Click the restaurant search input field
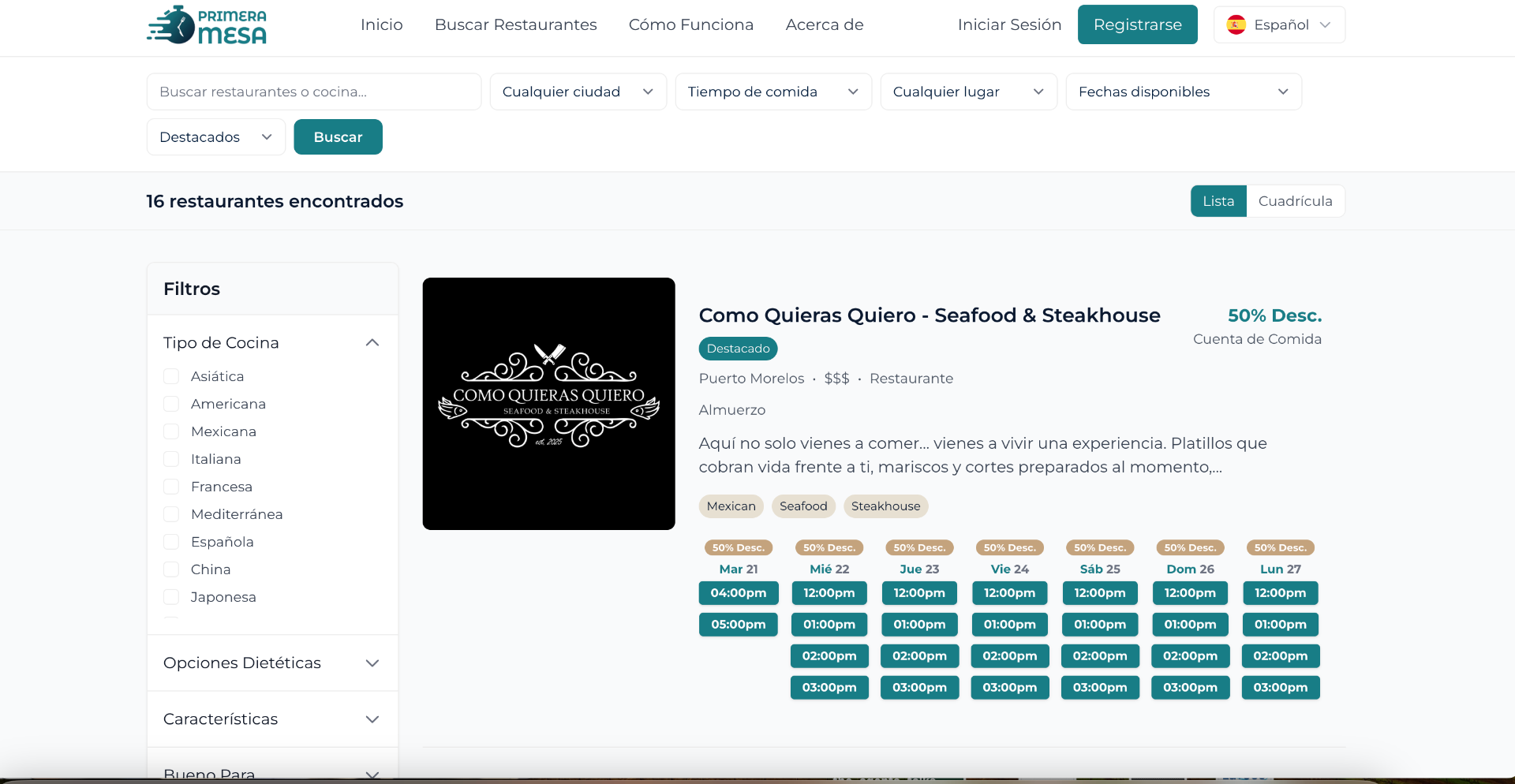 pos(313,91)
